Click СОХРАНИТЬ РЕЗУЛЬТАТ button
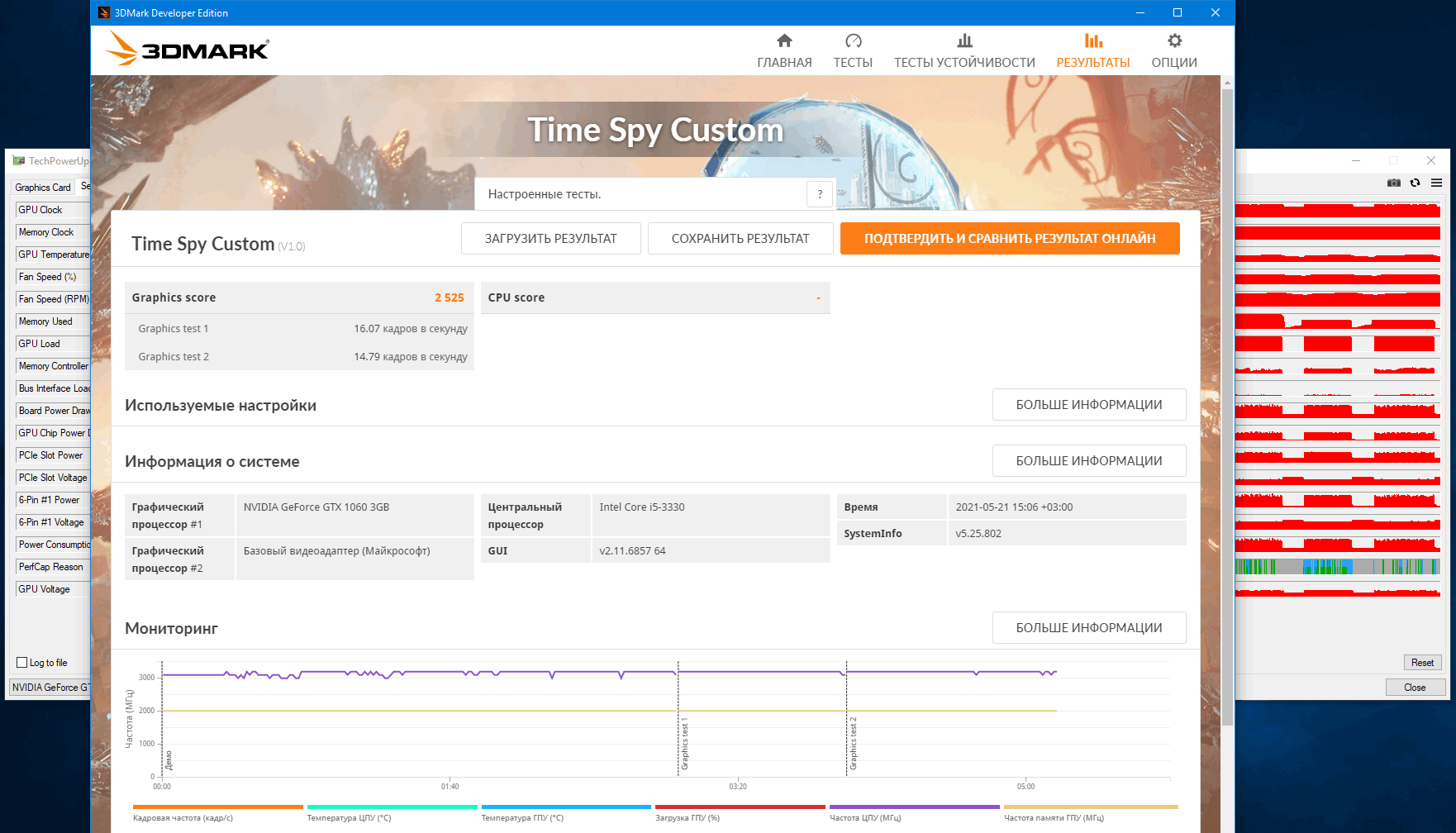 740,239
